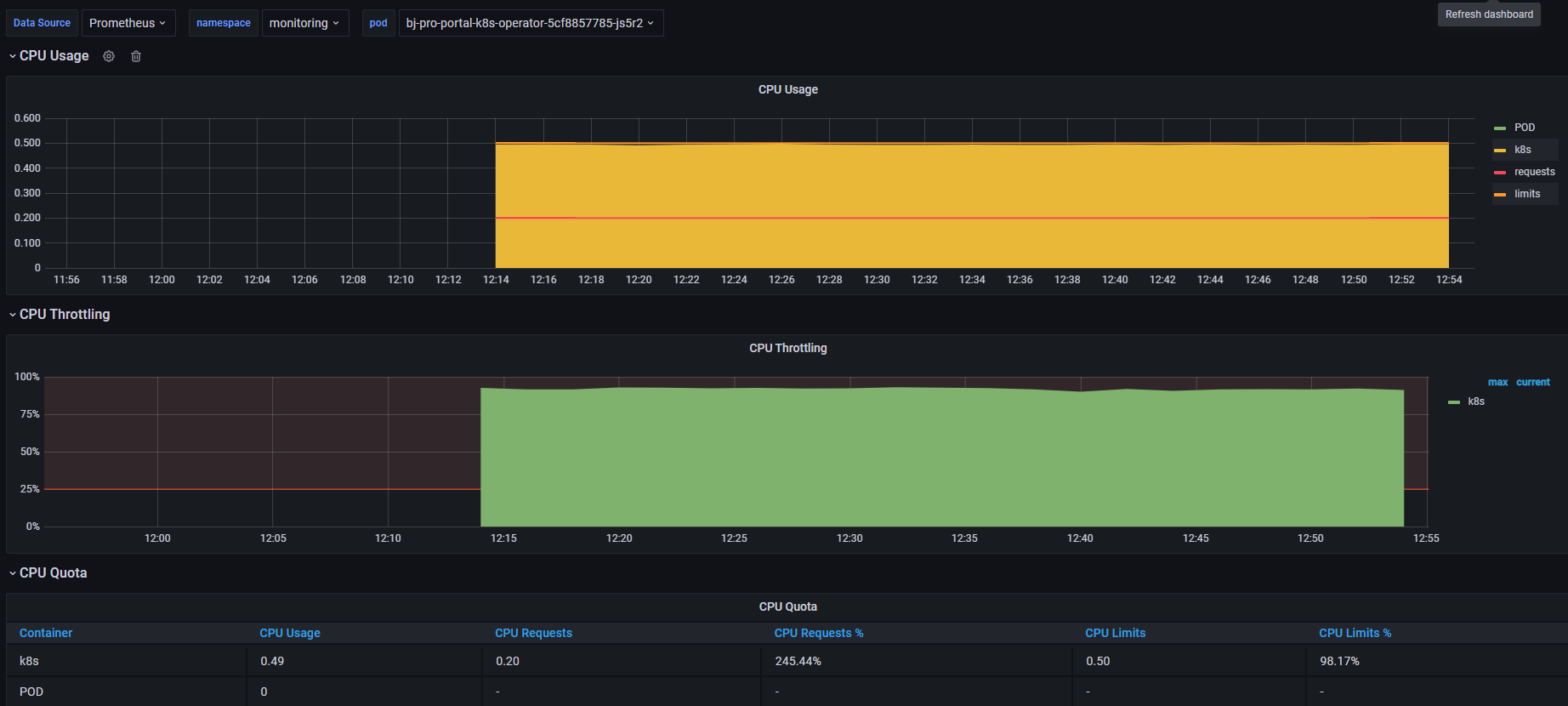The width and height of the screenshot is (1568, 706).
Task: Open the Prometheus data source dropdown
Action: [128, 23]
